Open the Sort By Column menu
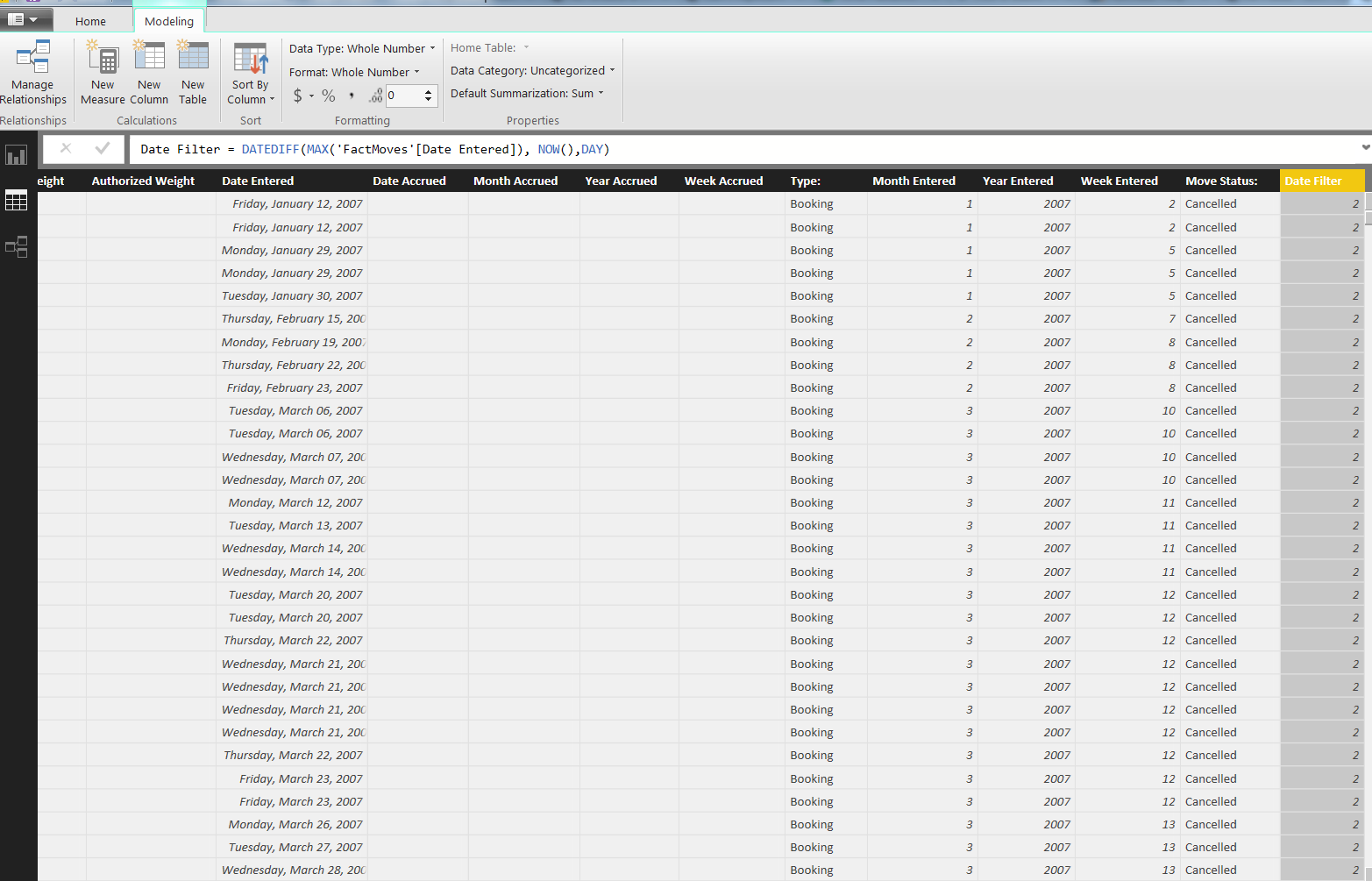This screenshot has width=1372, height=881. 251,73
